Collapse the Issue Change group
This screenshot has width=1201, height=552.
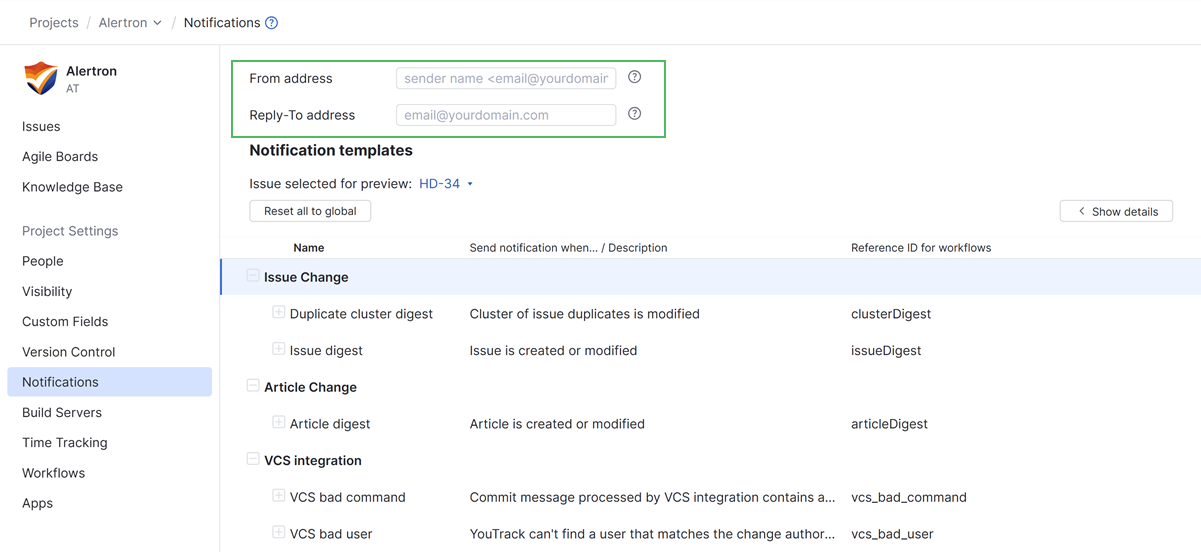click(253, 276)
